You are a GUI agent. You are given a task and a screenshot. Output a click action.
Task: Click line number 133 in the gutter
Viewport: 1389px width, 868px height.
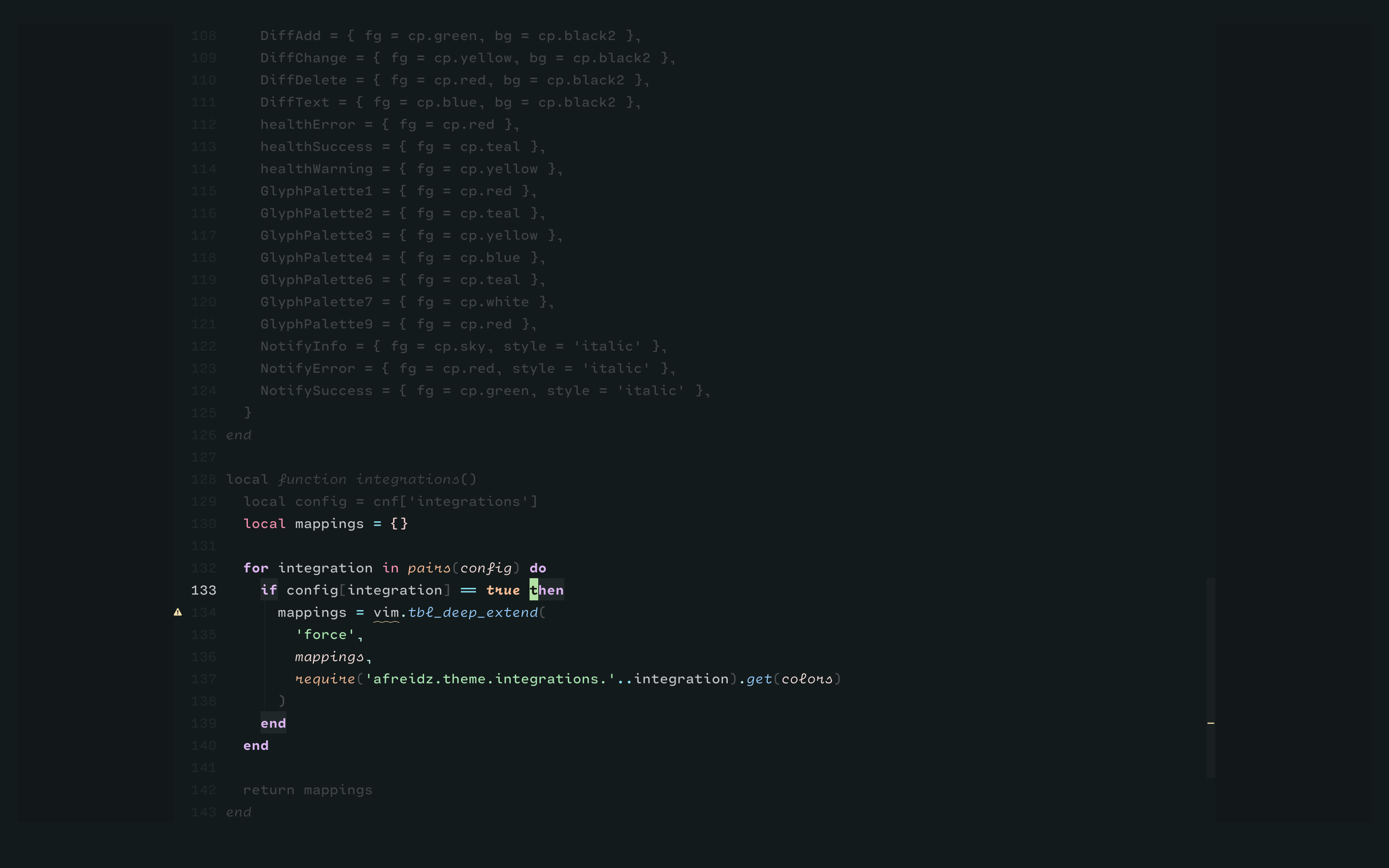pyautogui.click(x=204, y=590)
